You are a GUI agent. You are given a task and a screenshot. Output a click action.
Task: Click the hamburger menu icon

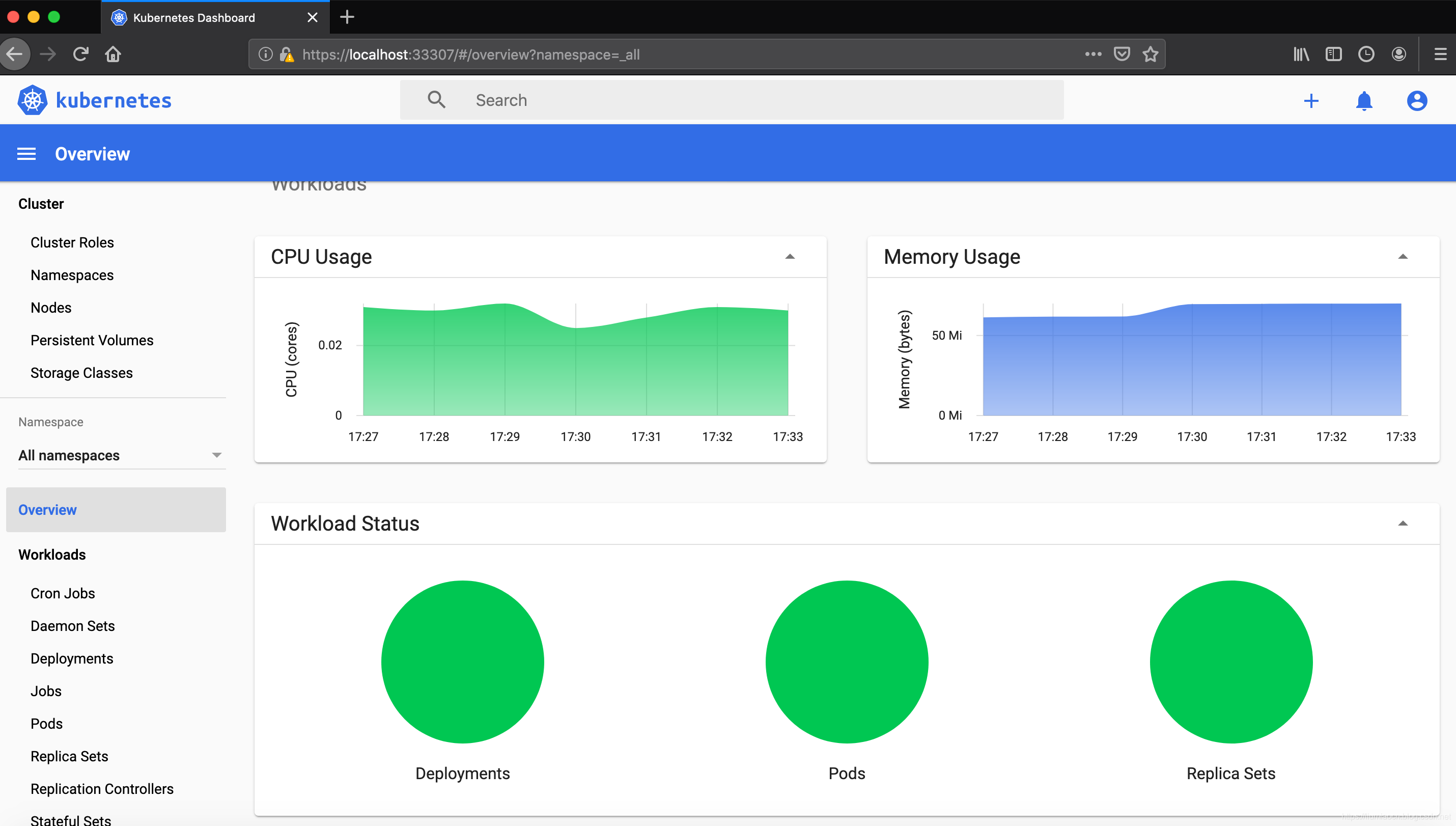[x=27, y=154]
